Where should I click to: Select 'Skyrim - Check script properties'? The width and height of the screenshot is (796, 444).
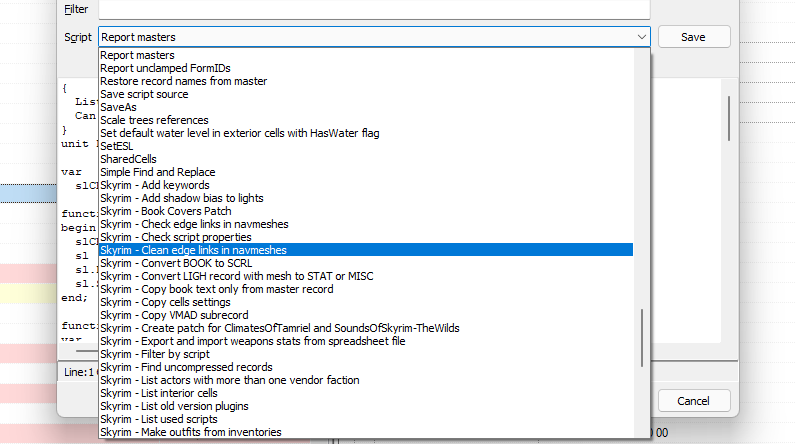pos(366,237)
